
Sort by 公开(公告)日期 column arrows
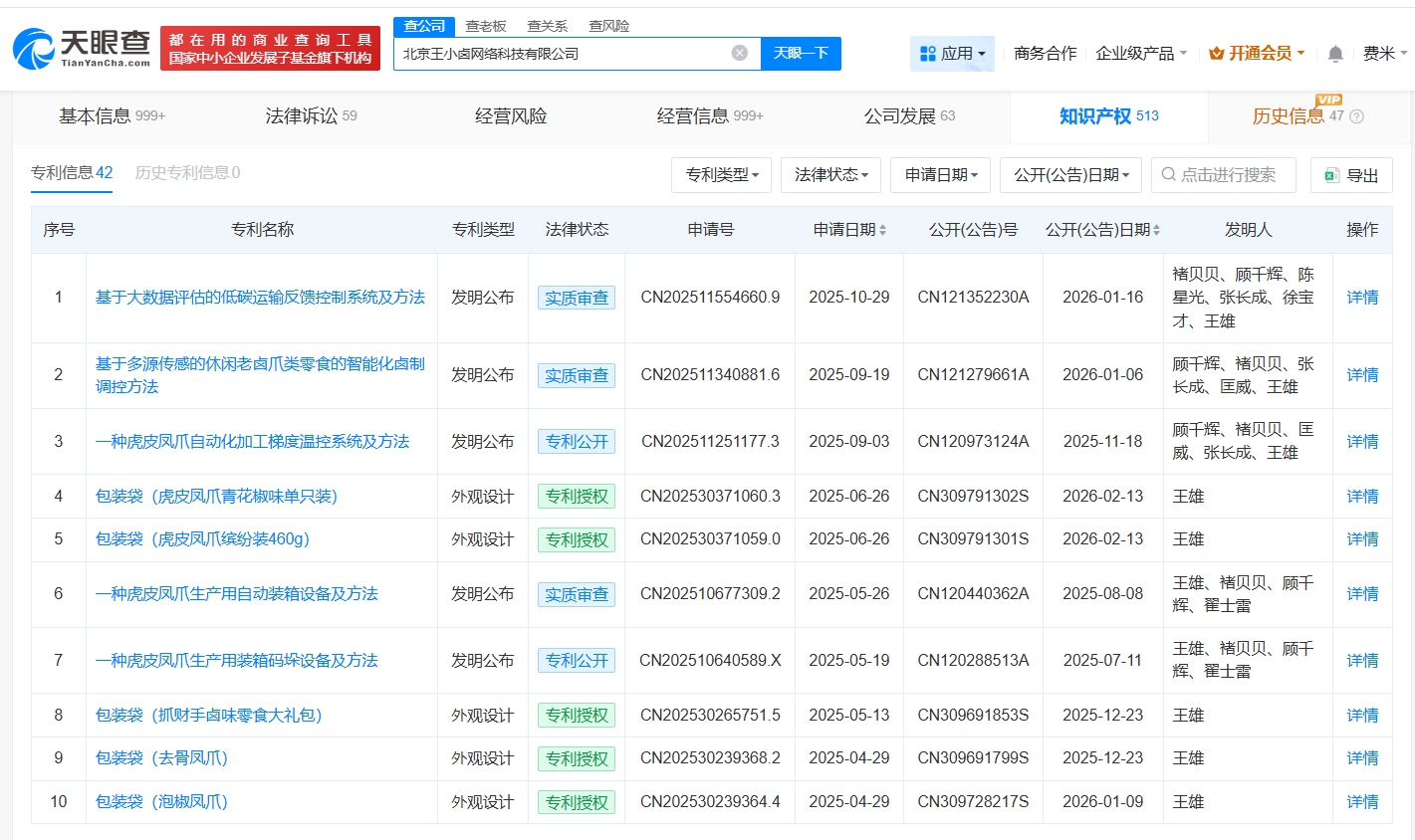coord(1156,230)
